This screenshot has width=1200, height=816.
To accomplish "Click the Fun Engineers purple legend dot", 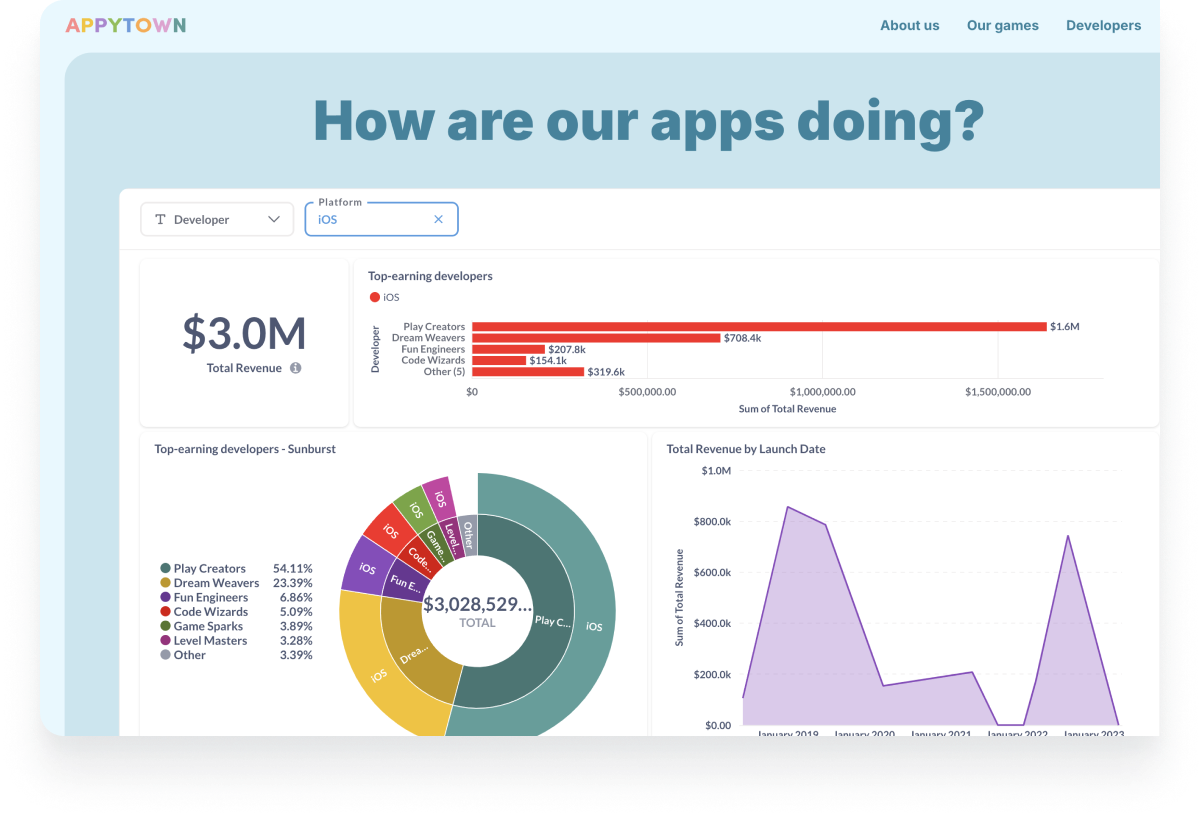I will pyautogui.click(x=165, y=597).
